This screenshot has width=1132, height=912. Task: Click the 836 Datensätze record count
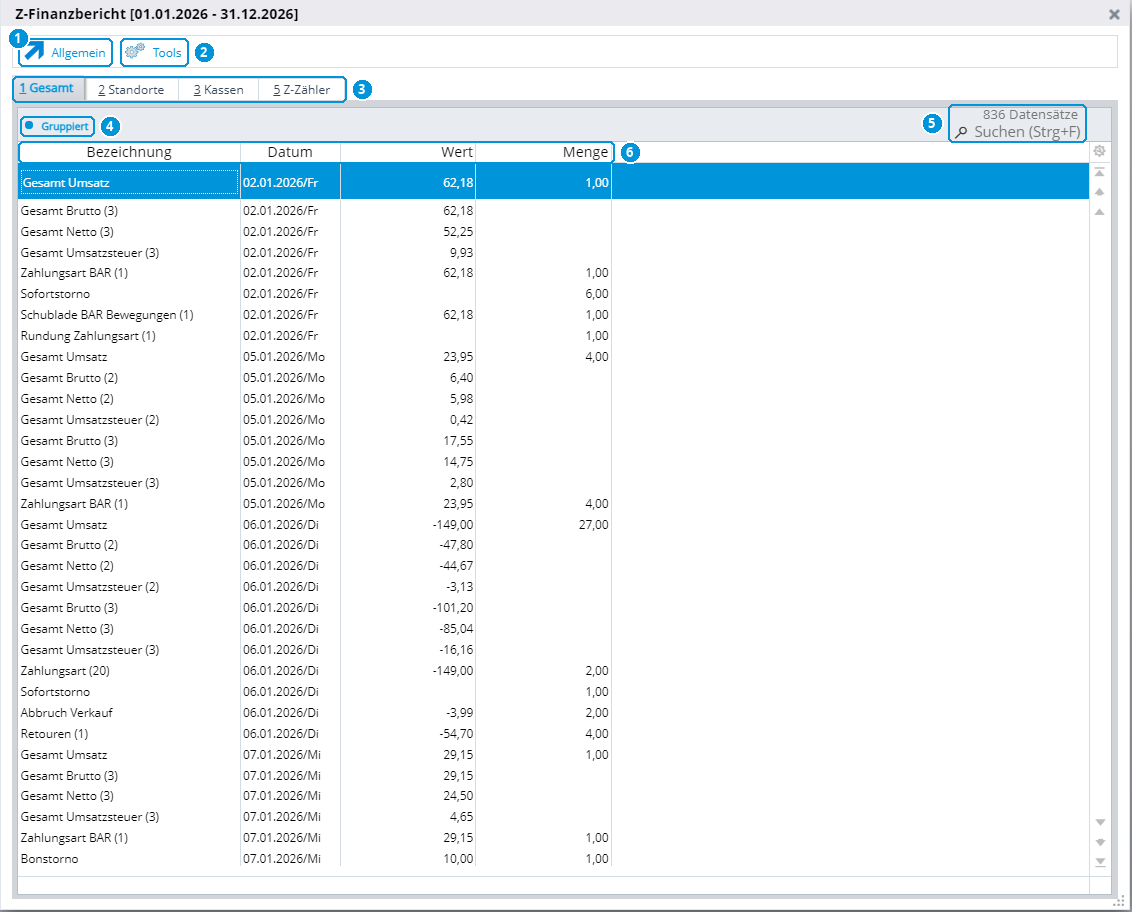click(1030, 114)
